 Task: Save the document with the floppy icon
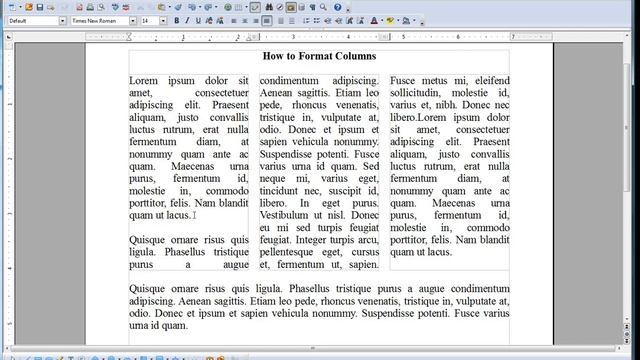[40, 7]
